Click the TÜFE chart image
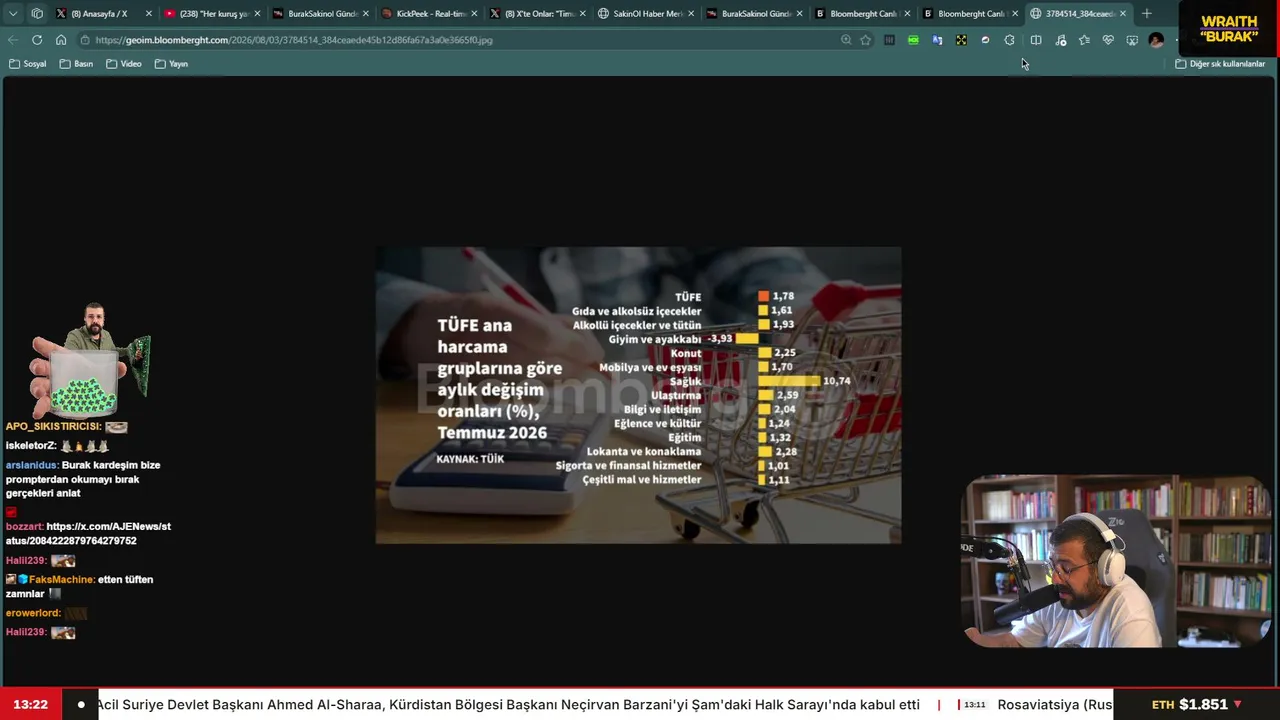Viewport: 1280px width, 720px height. [x=638, y=395]
